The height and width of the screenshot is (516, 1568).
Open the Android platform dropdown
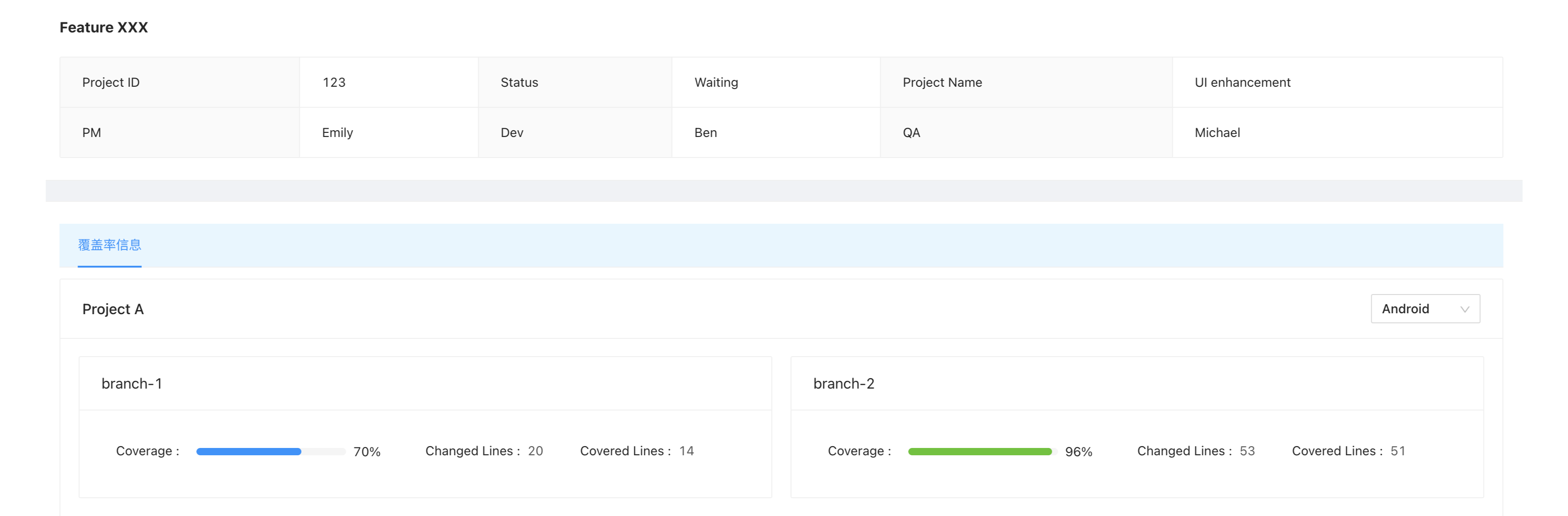pyautogui.click(x=1425, y=309)
